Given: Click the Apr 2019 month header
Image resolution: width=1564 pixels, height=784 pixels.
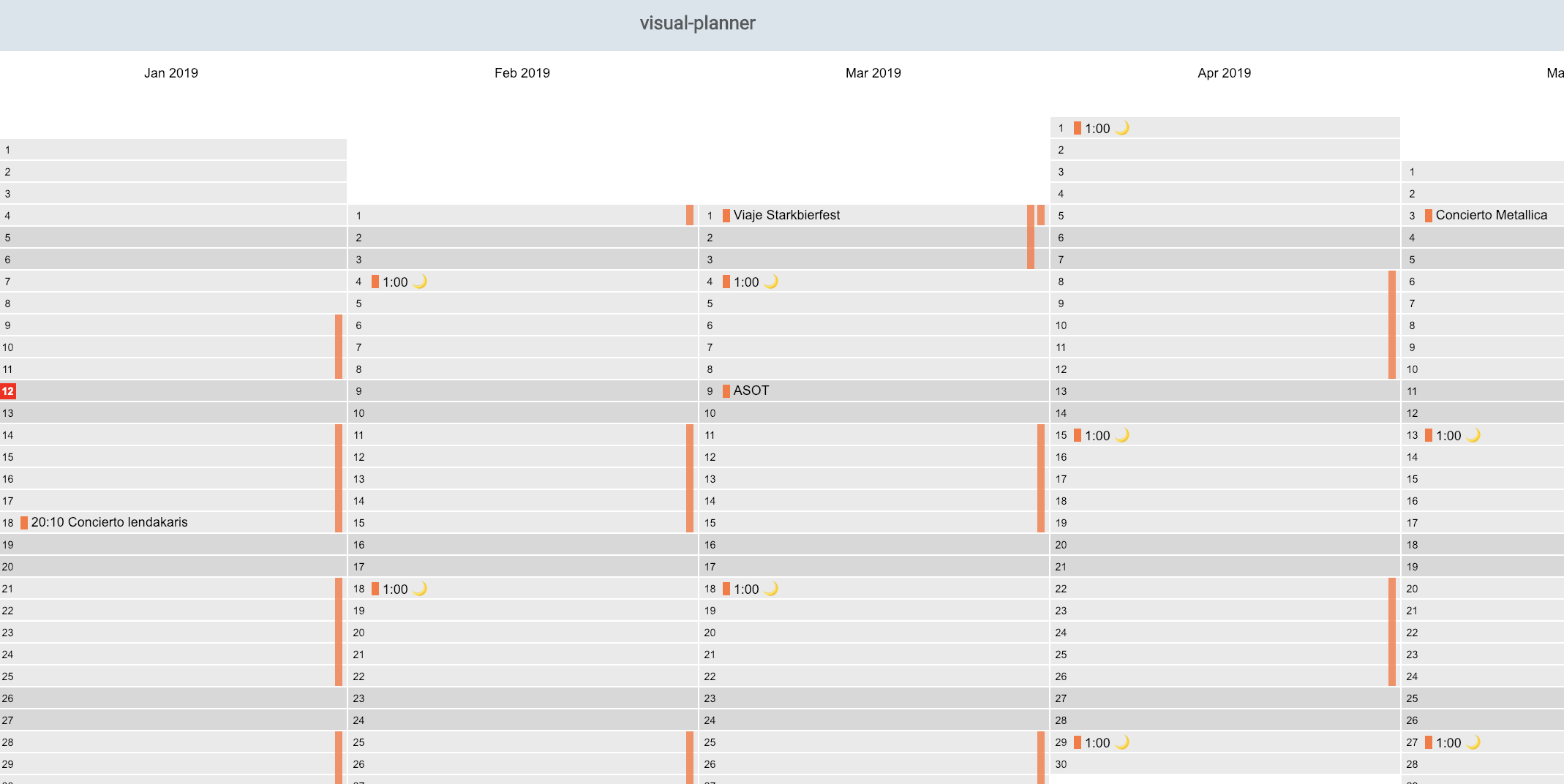Looking at the screenshot, I should tap(1224, 73).
